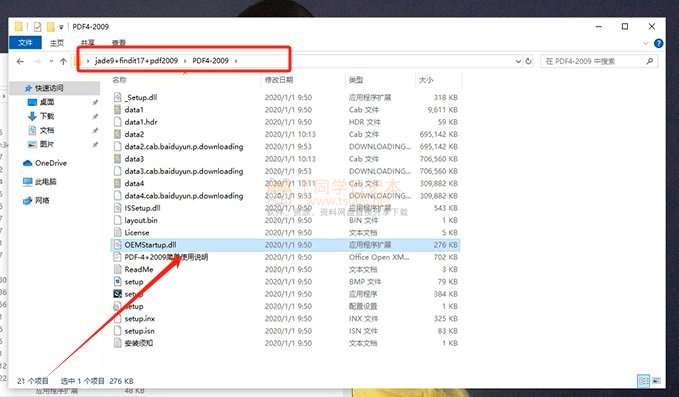Click the jade9+findit17+pdf2009 breadcrumb
This screenshot has height=397, width=679.
pyautogui.click(x=136, y=61)
